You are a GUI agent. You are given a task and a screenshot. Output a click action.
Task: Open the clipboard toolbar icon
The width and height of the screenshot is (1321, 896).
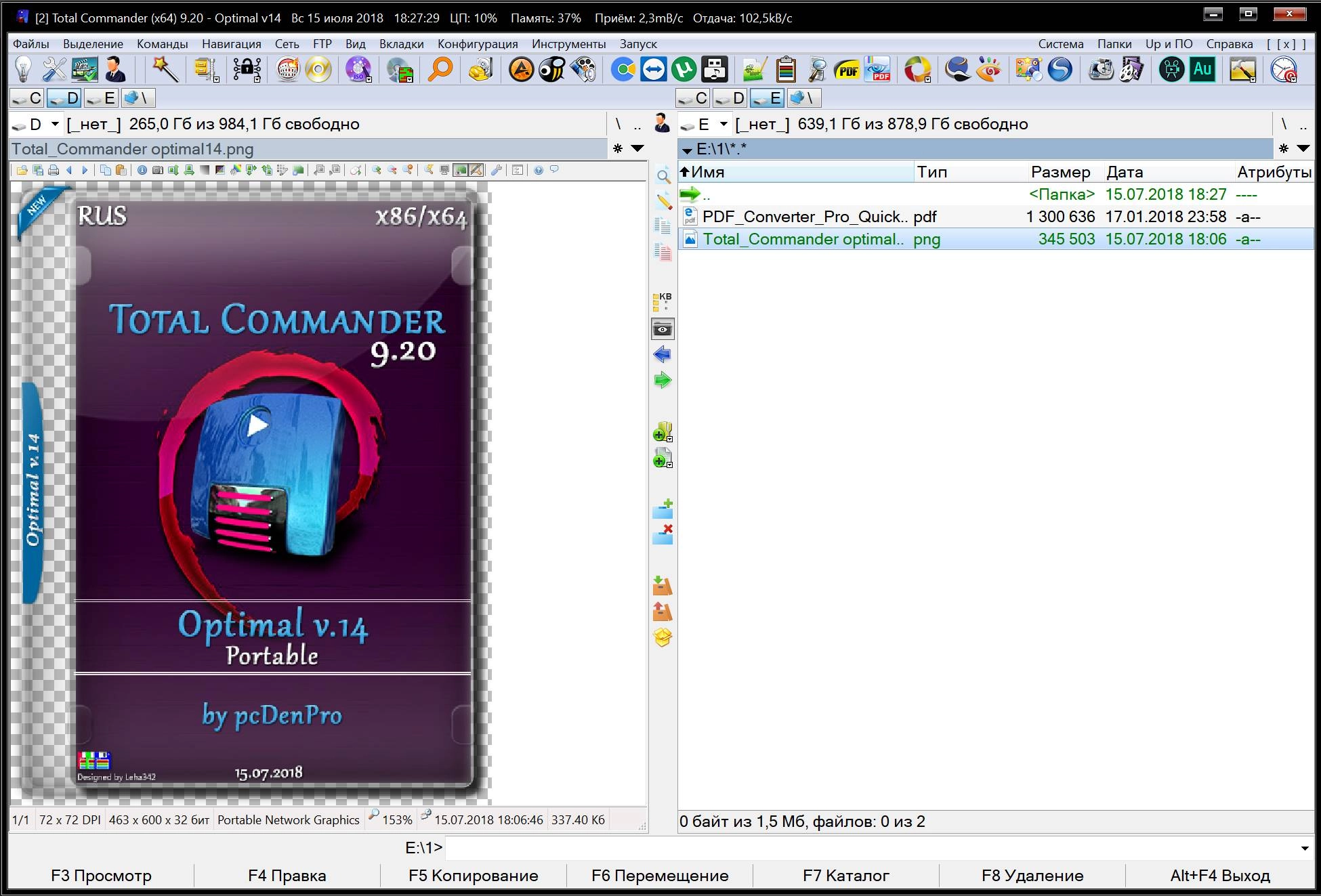click(x=786, y=69)
